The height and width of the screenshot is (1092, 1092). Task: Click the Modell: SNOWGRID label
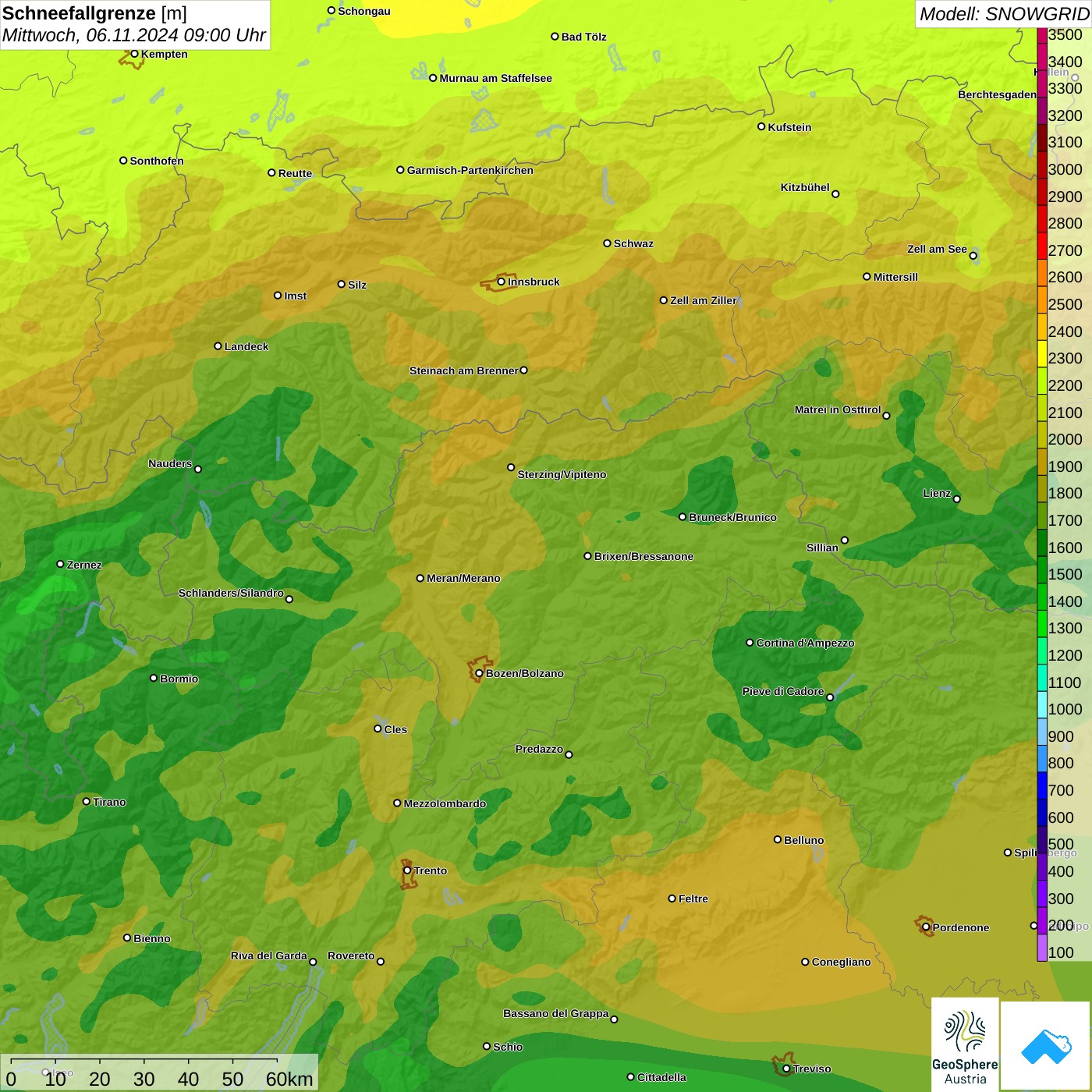[x=1004, y=14]
